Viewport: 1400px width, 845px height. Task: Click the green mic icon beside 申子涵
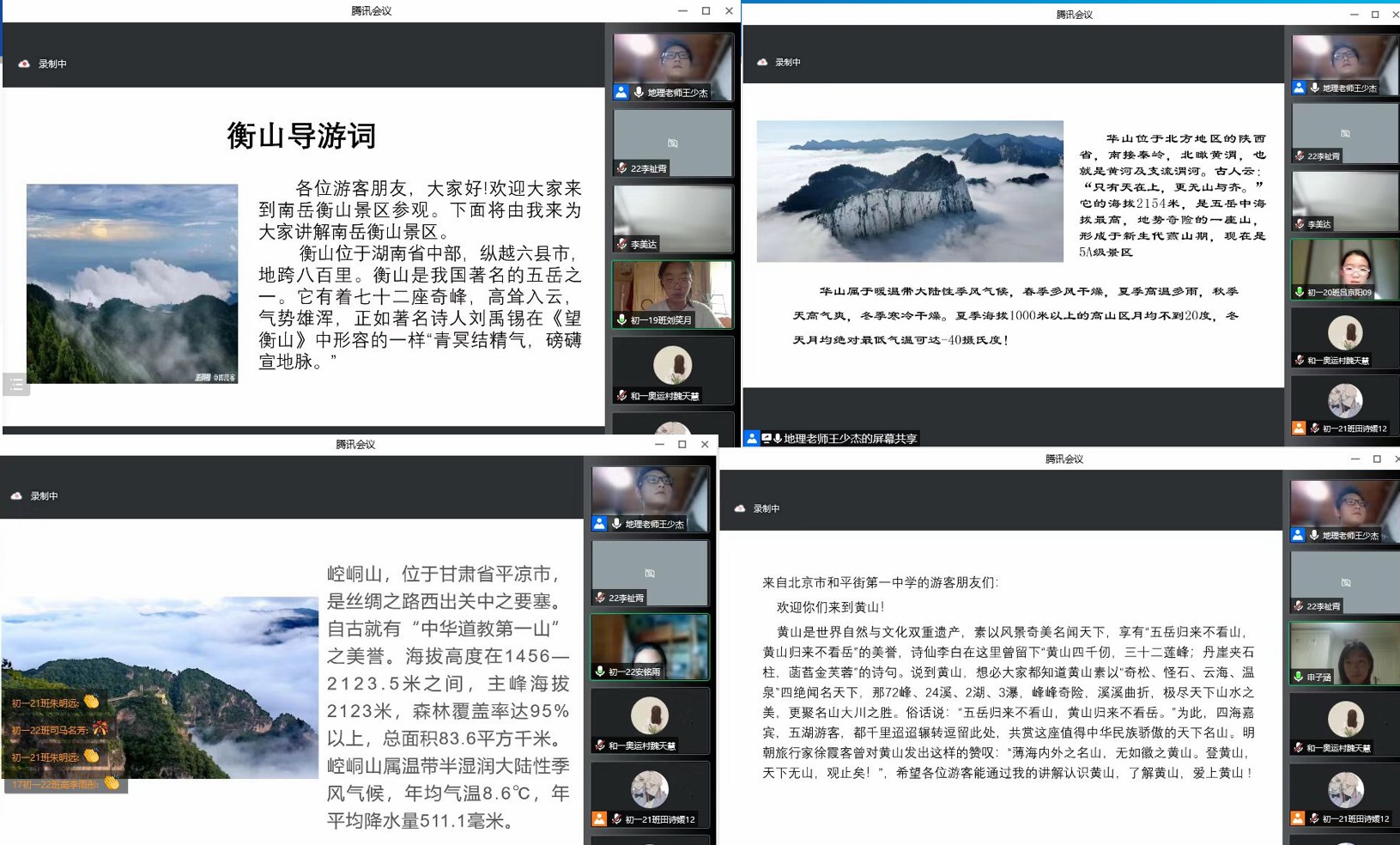coord(1299,677)
